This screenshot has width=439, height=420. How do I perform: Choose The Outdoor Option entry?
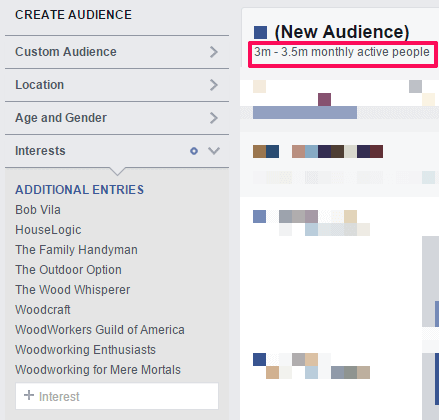click(68, 270)
